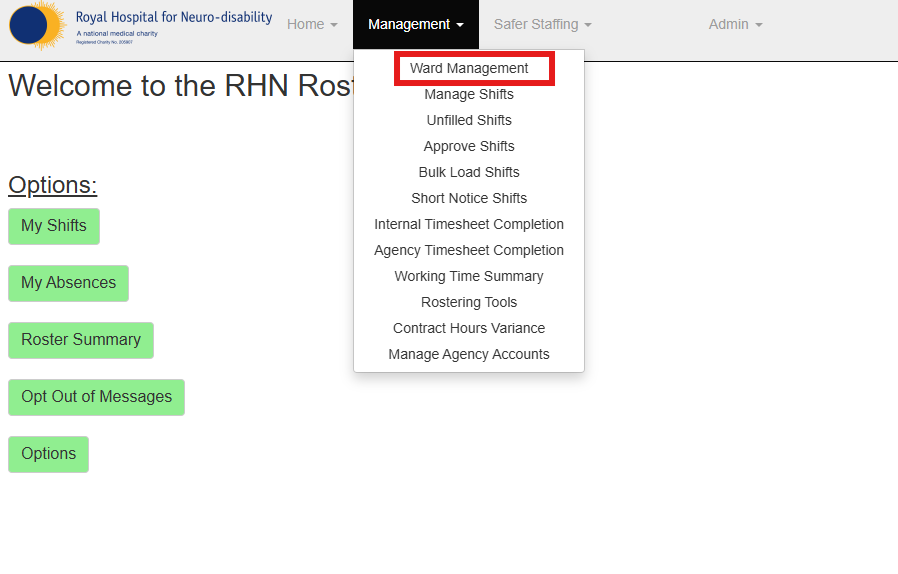Open the Admin dropdown menu

(735, 24)
